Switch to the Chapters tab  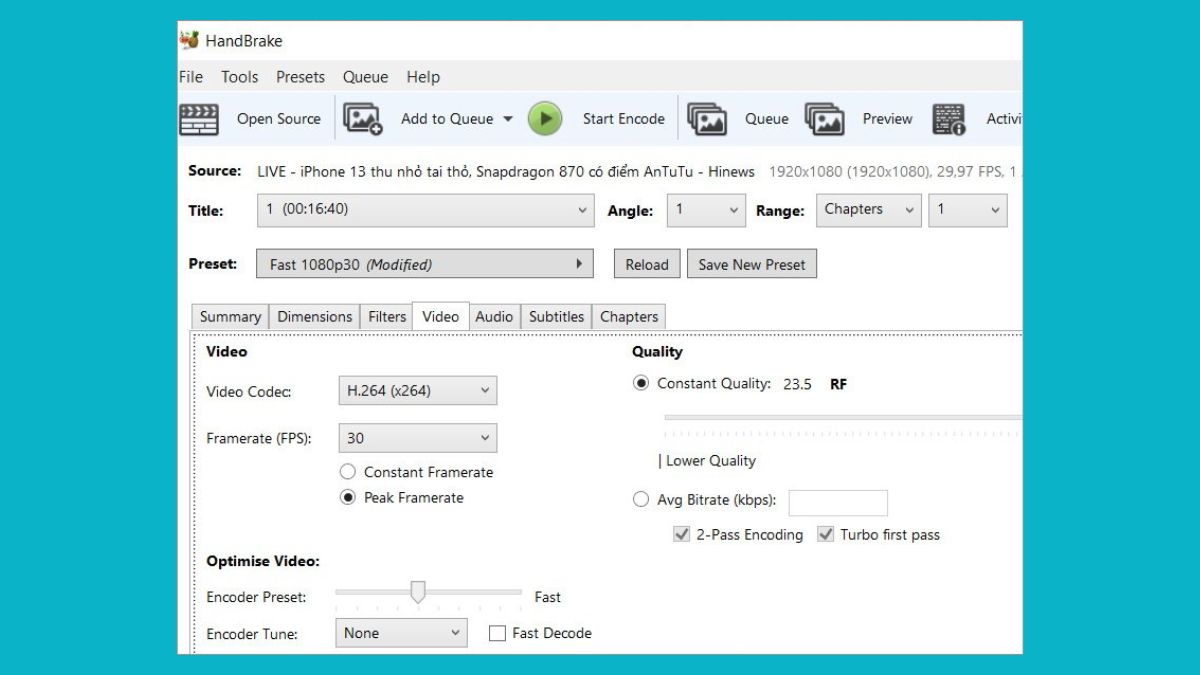click(629, 317)
